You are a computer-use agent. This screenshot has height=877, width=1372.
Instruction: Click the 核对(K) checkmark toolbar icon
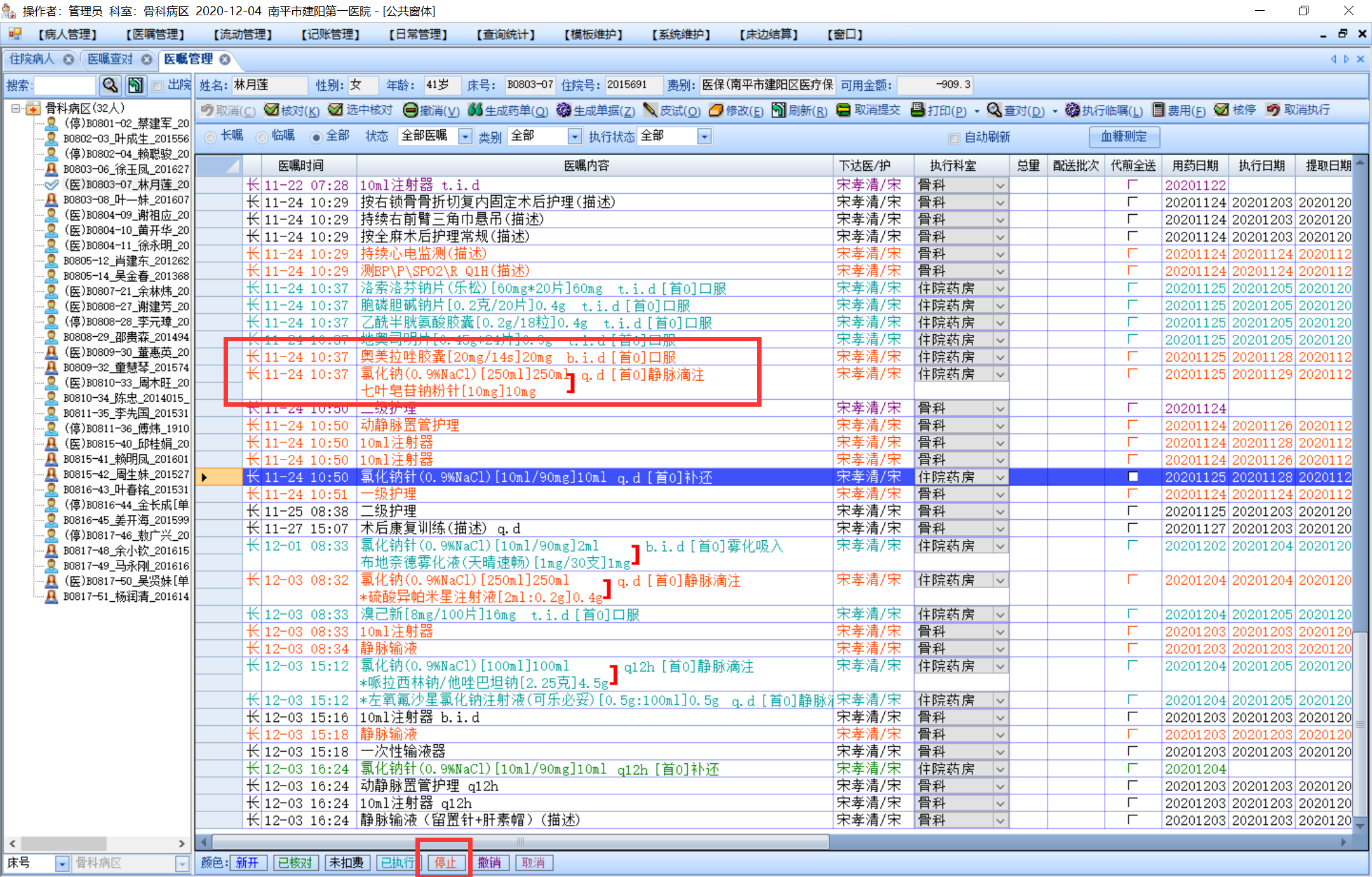[x=272, y=110]
